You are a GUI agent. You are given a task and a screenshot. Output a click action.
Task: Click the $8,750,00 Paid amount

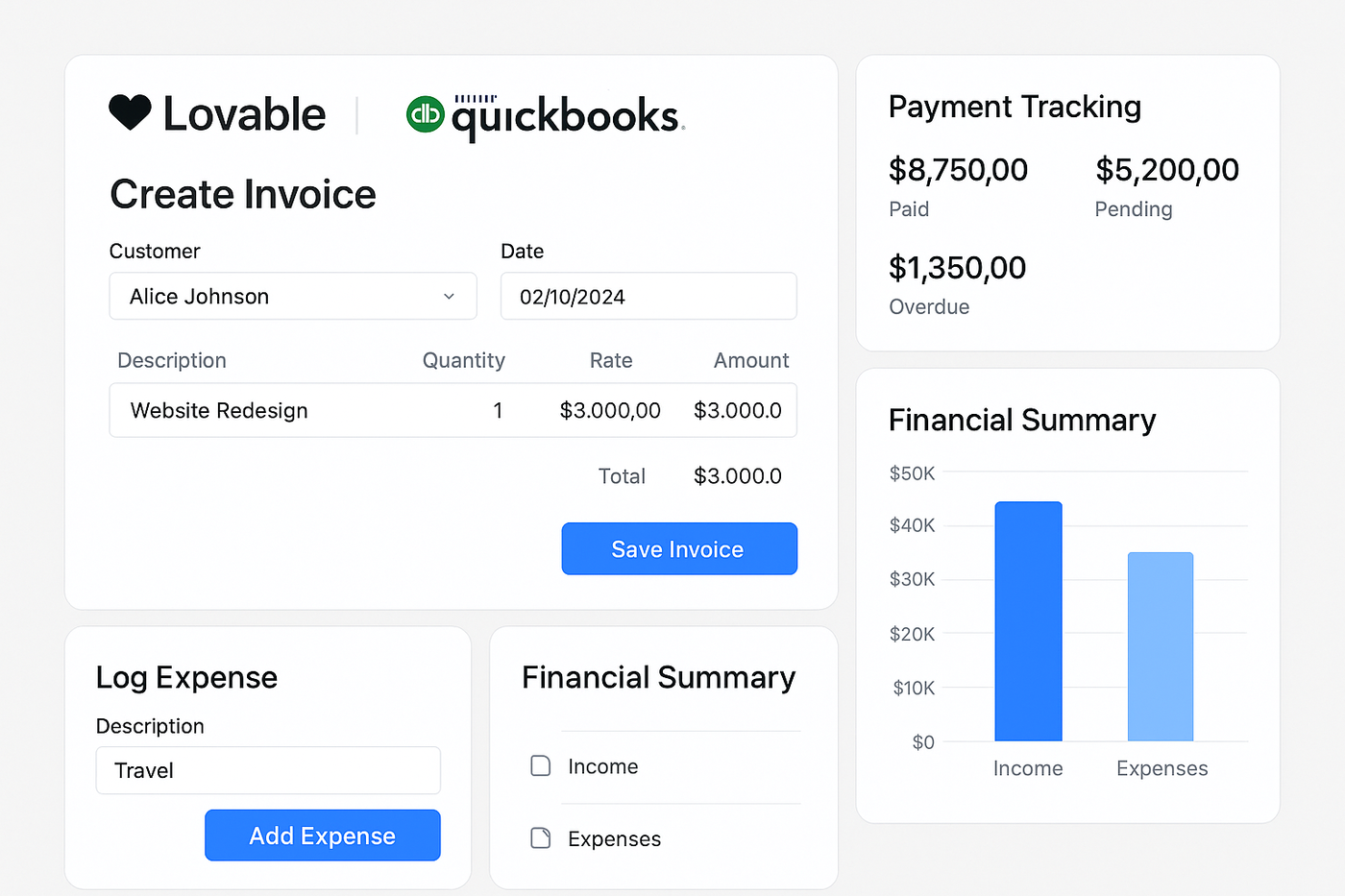pos(958,170)
